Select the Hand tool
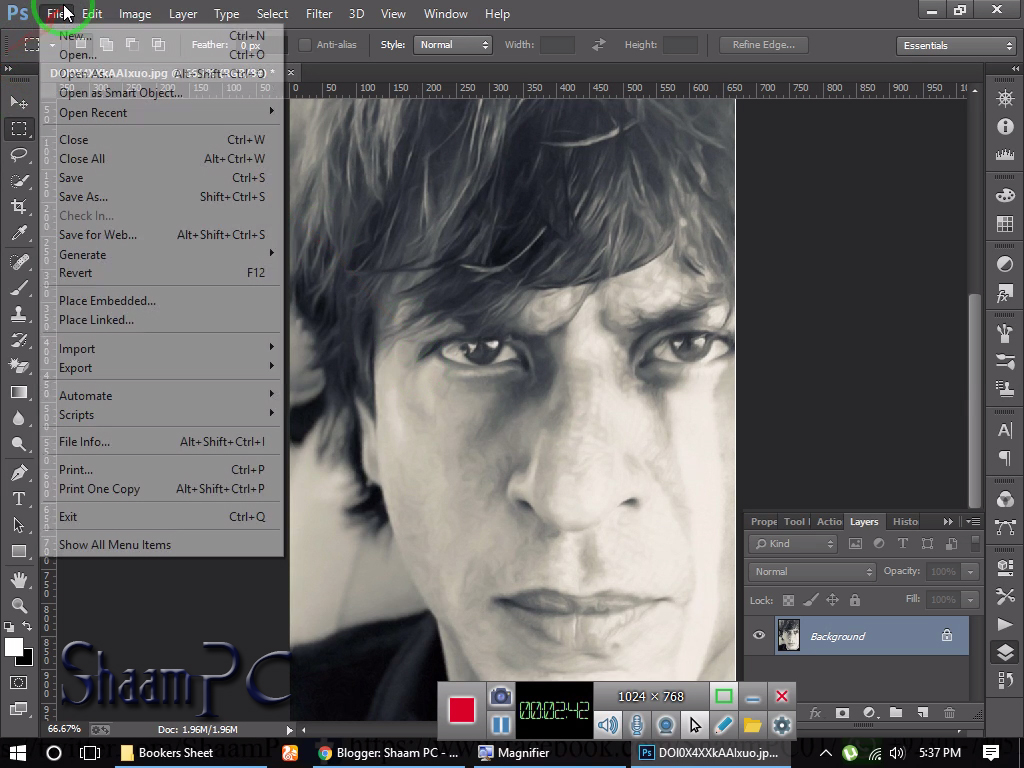 [x=19, y=579]
